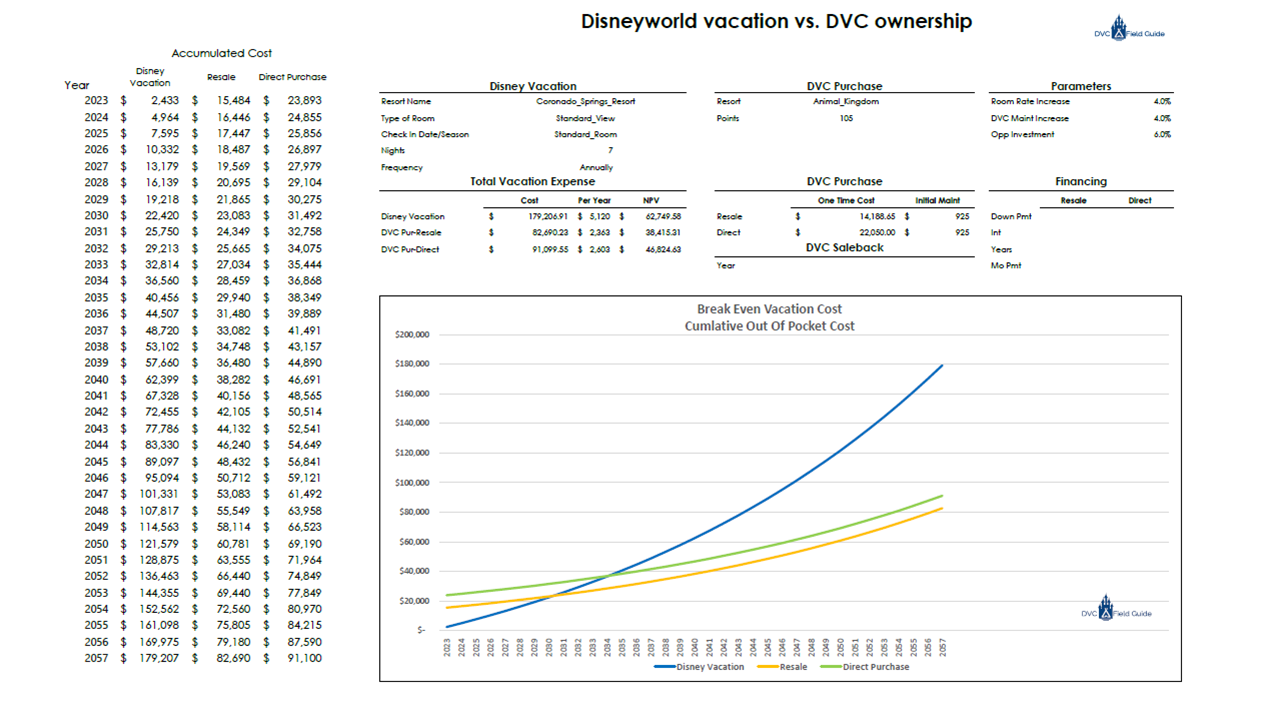The width and height of the screenshot is (1280, 720).
Task: Click the Cumlative Out Of Pocket Cost subtitle
Action: click(x=769, y=326)
